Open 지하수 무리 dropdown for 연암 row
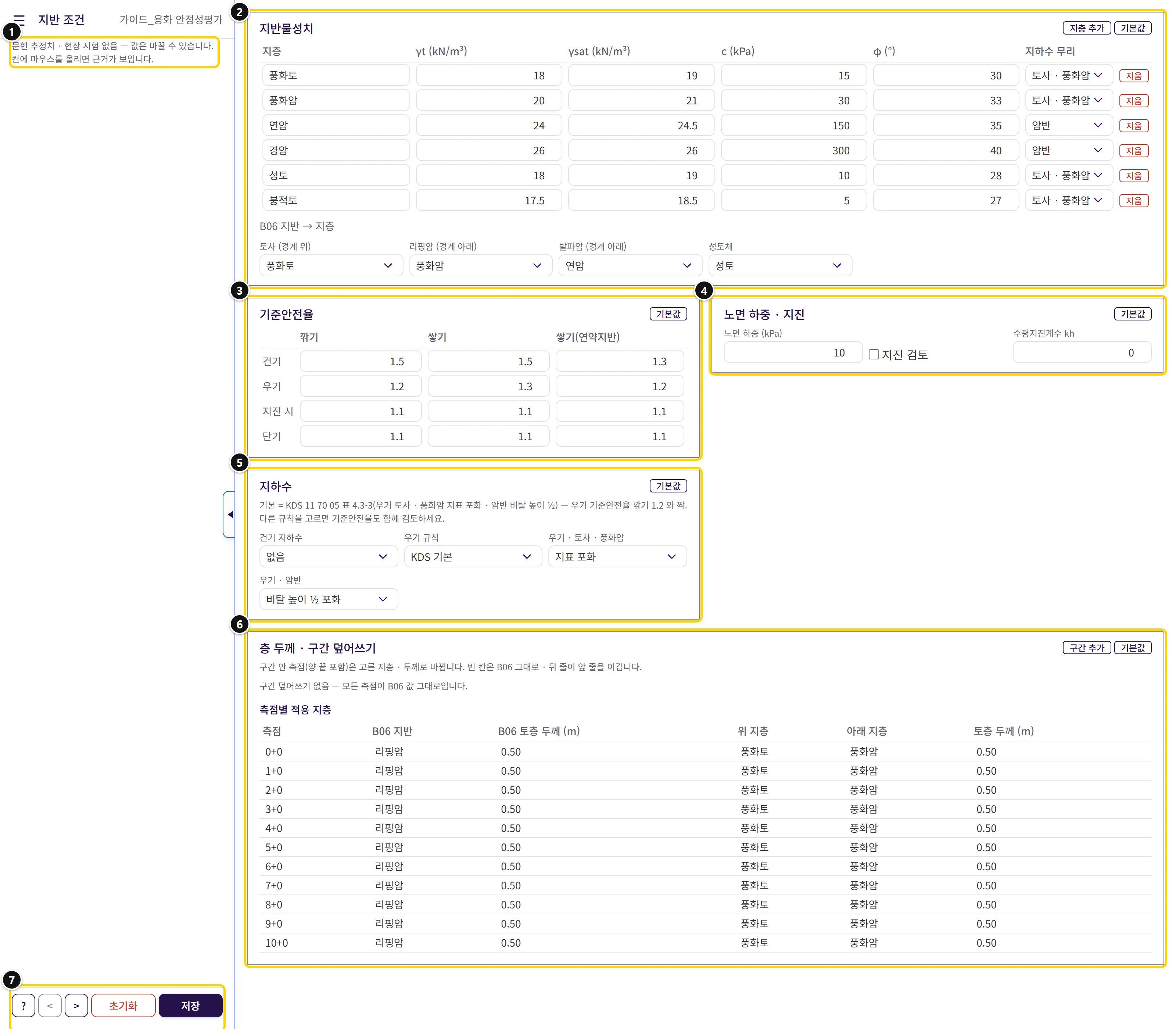The height and width of the screenshot is (1029, 1176). pyautogui.click(x=1069, y=125)
